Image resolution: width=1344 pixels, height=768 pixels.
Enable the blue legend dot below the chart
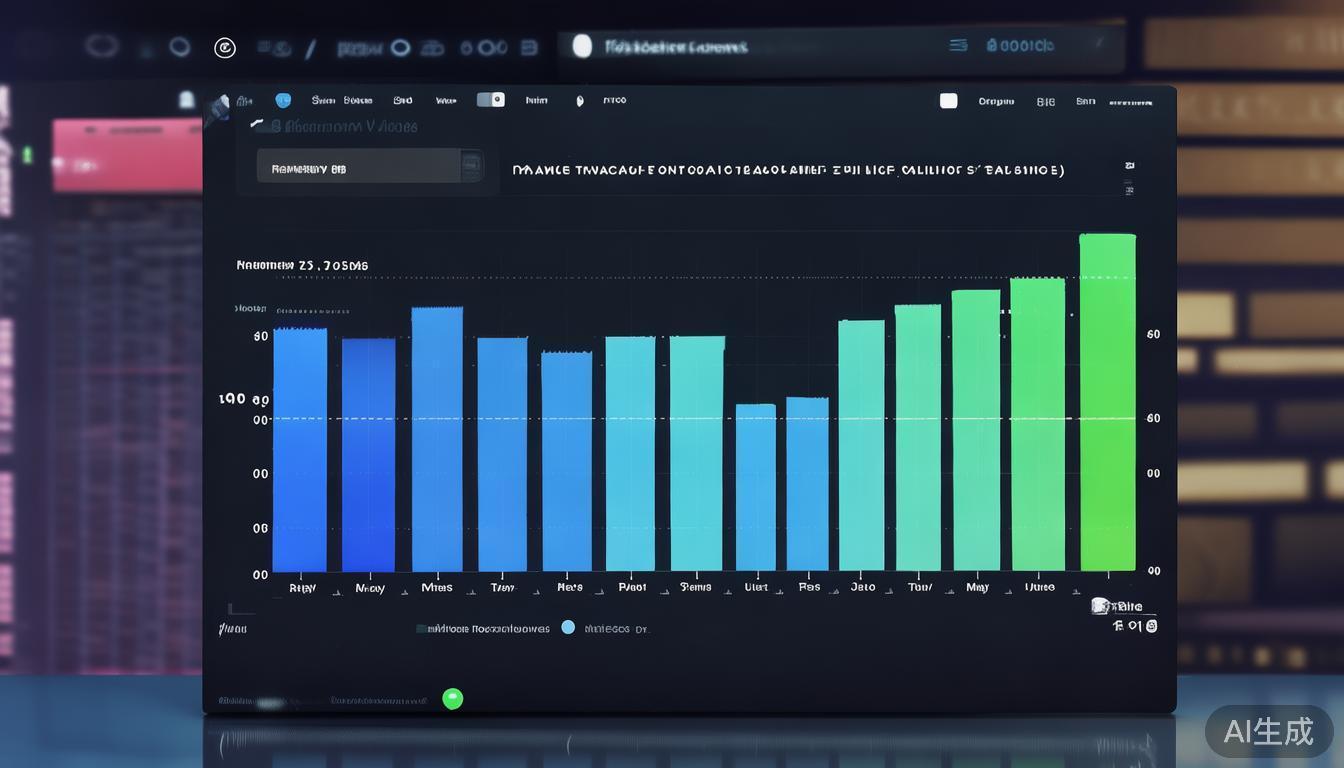(x=567, y=628)
